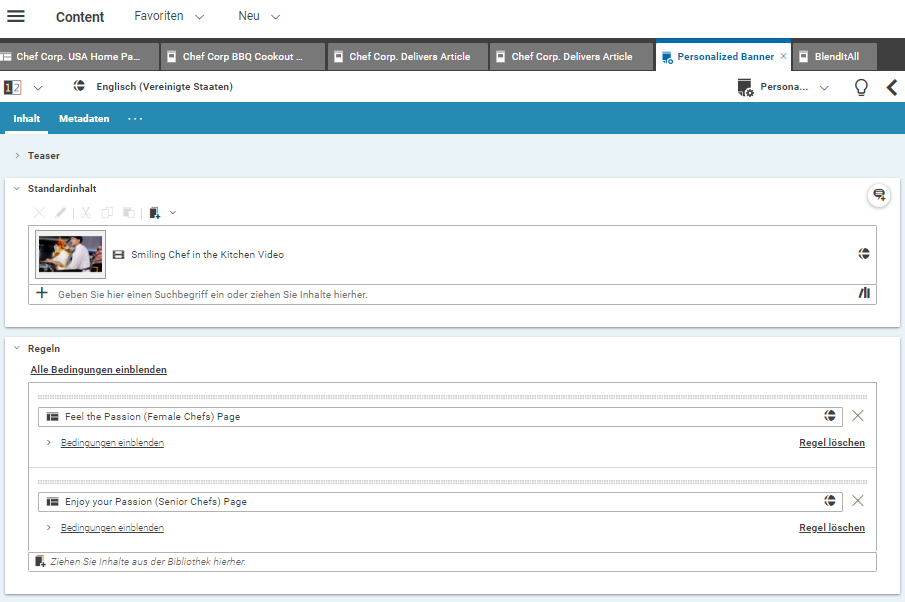Remove the Enjoy your Passion page with X

pyautogui.click(x=857, y=501)
